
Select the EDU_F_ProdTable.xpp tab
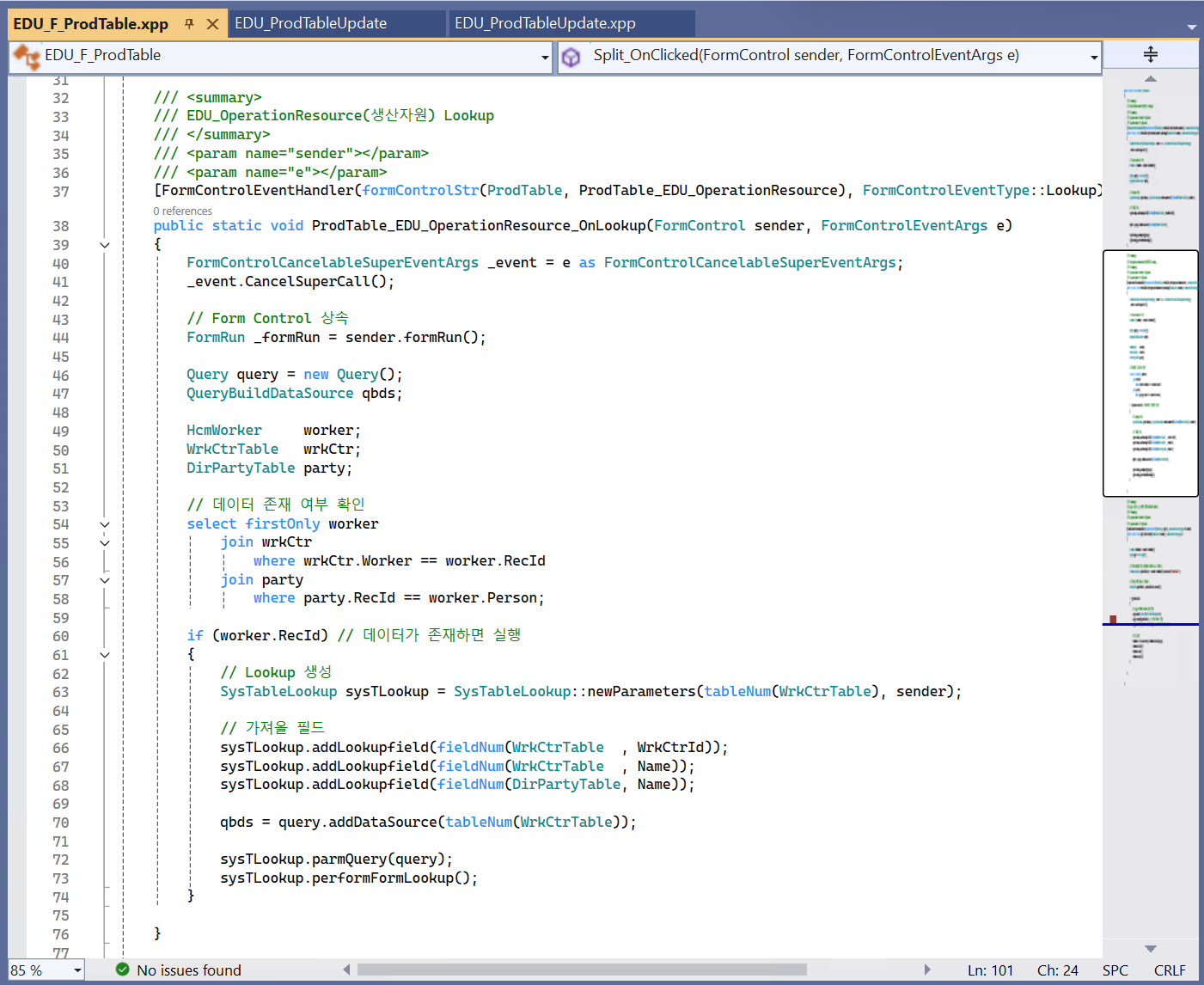point(91,24)
